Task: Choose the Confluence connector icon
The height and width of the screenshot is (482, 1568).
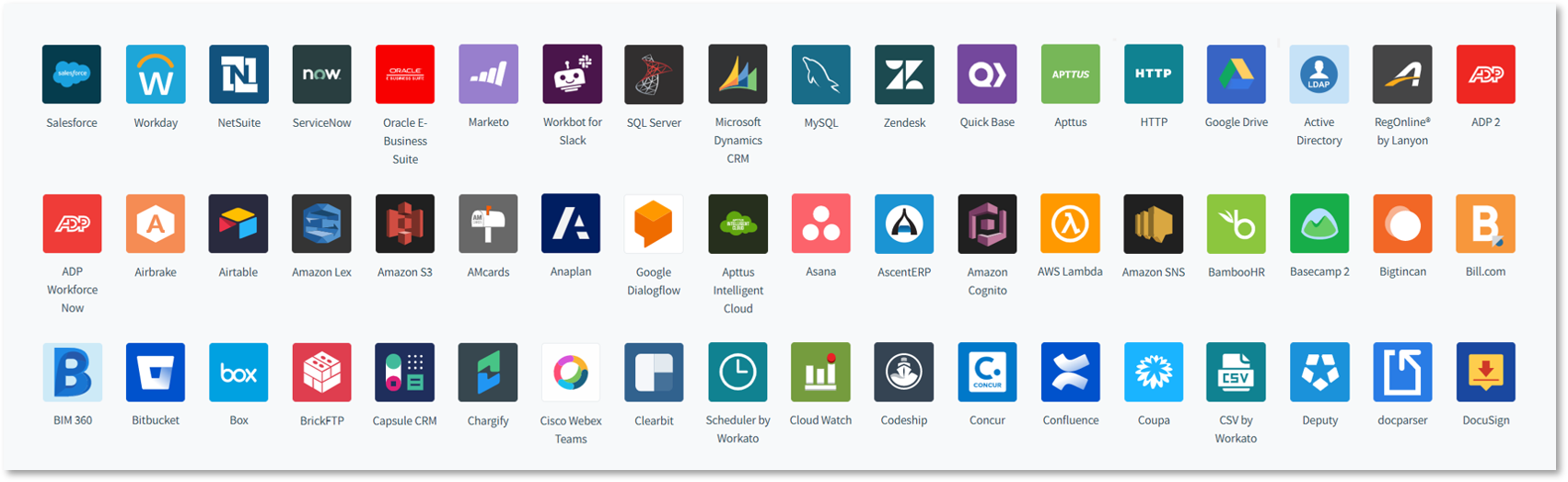Action: tap(1071, 373)
